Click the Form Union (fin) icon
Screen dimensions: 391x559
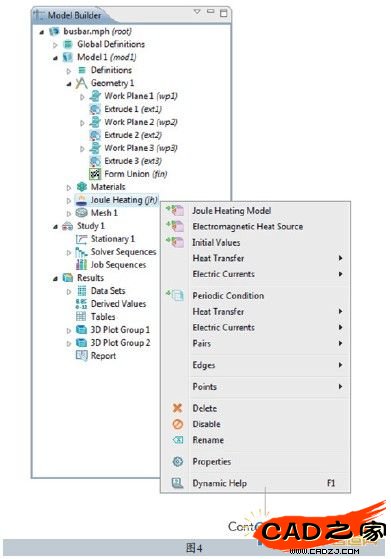95,174
